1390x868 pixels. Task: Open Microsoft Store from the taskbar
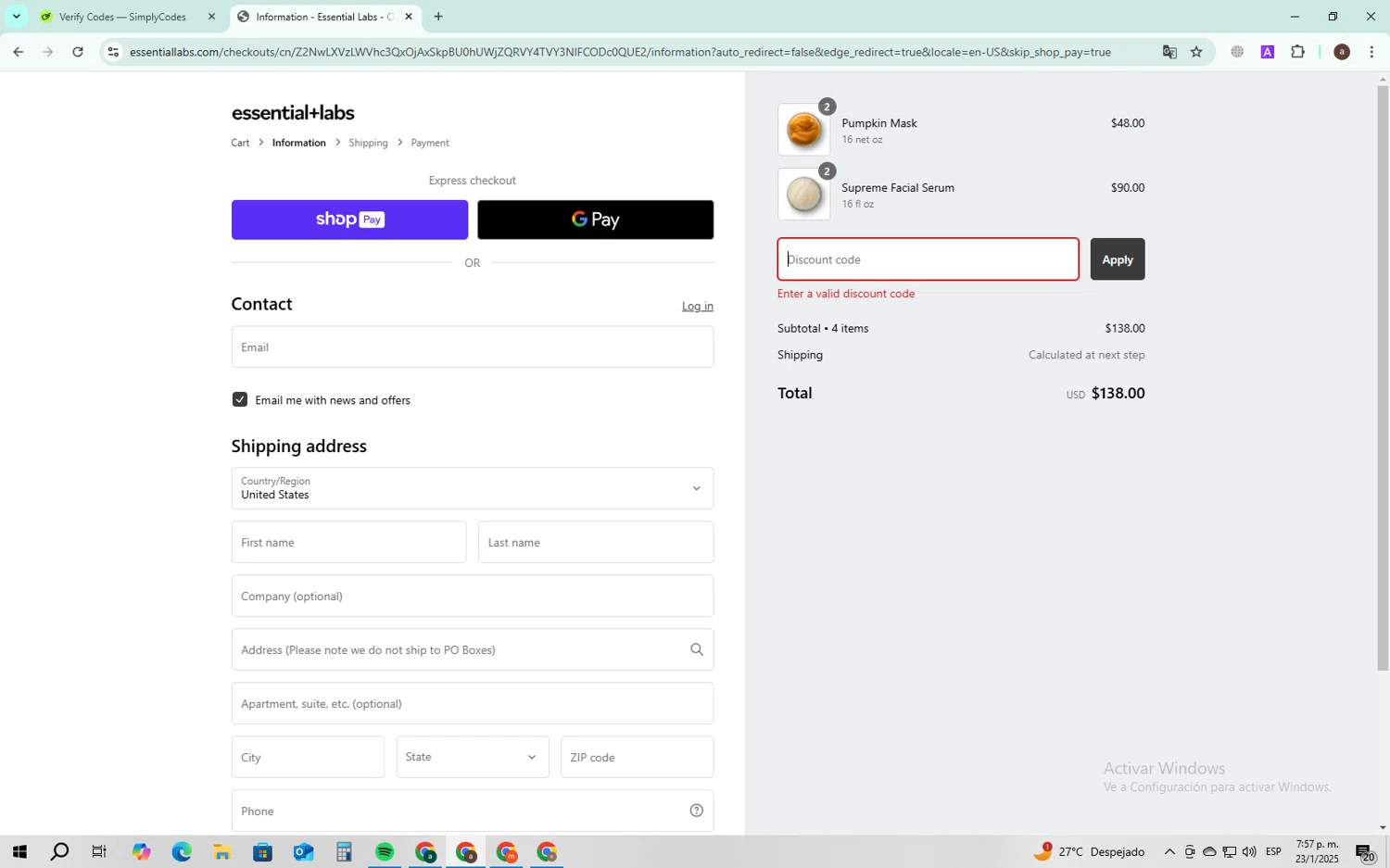(x=262, y=852)
